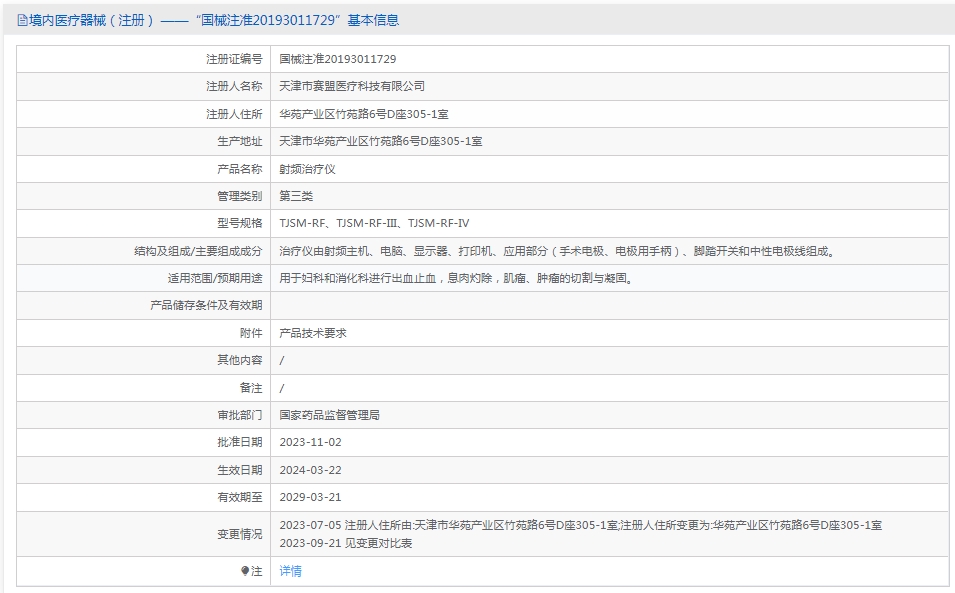Select the 产品名称 label
Image resolution: width=955 pixels, height=593 pixels.
pyautogui.click(x=239, y=169)
